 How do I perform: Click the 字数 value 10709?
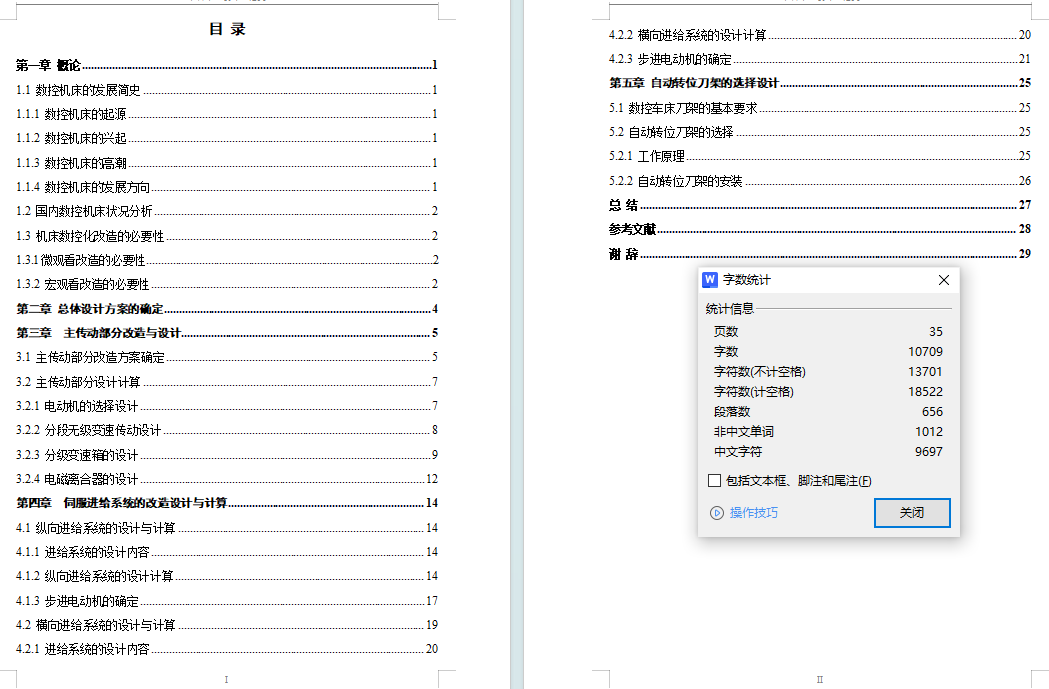[x=925, y=352]
